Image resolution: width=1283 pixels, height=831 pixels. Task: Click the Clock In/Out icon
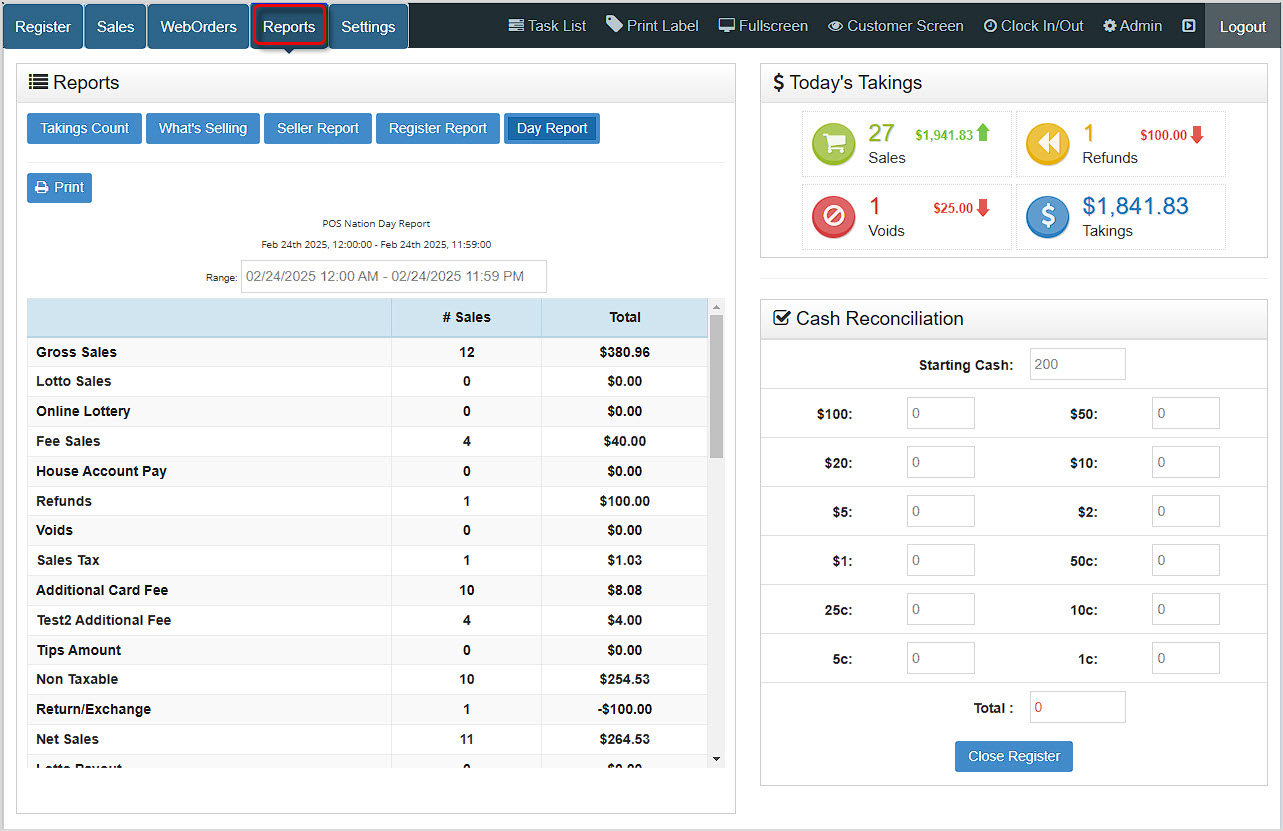coord(993,25)
